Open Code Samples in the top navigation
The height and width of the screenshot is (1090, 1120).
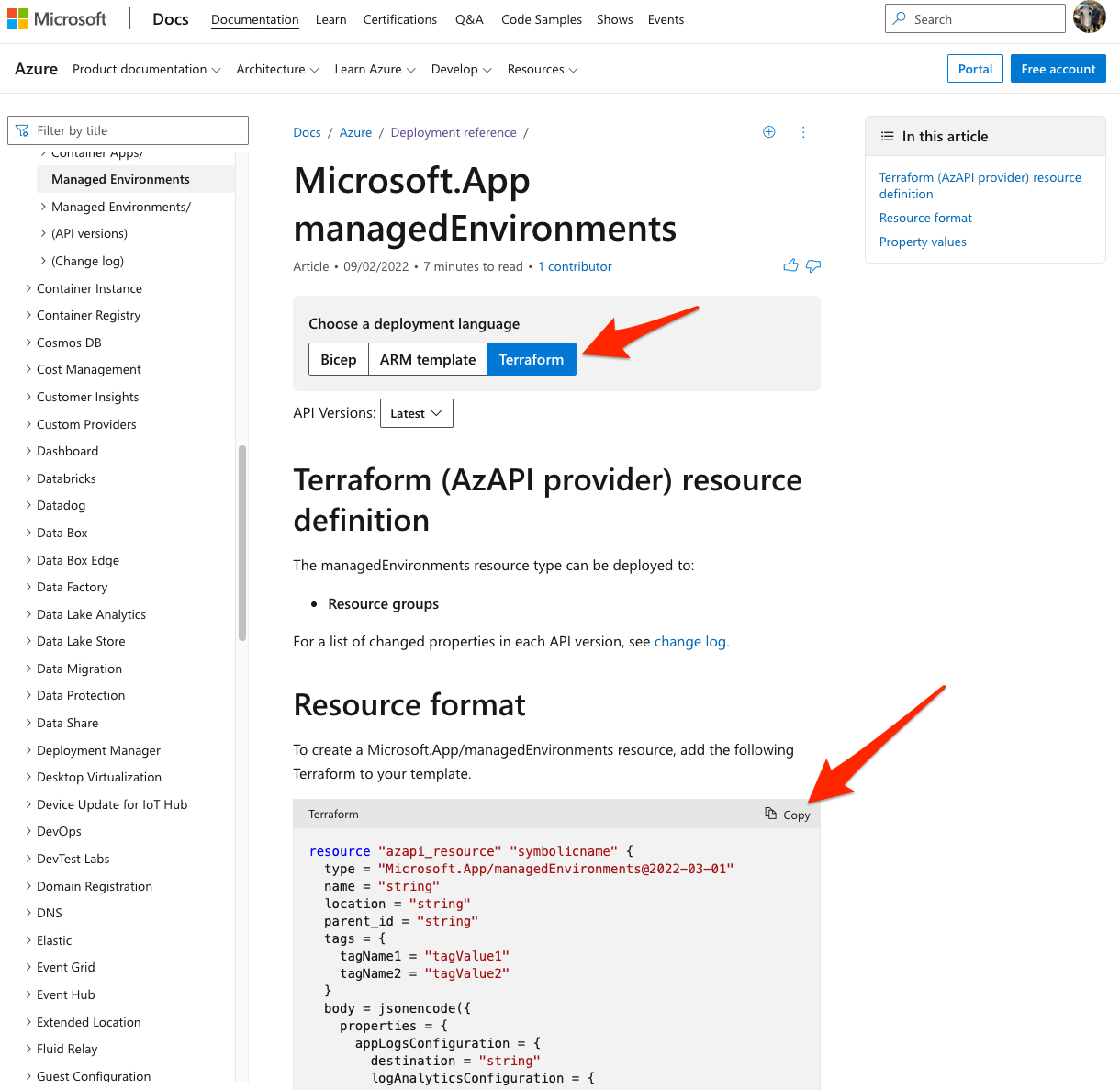[541, 19]
